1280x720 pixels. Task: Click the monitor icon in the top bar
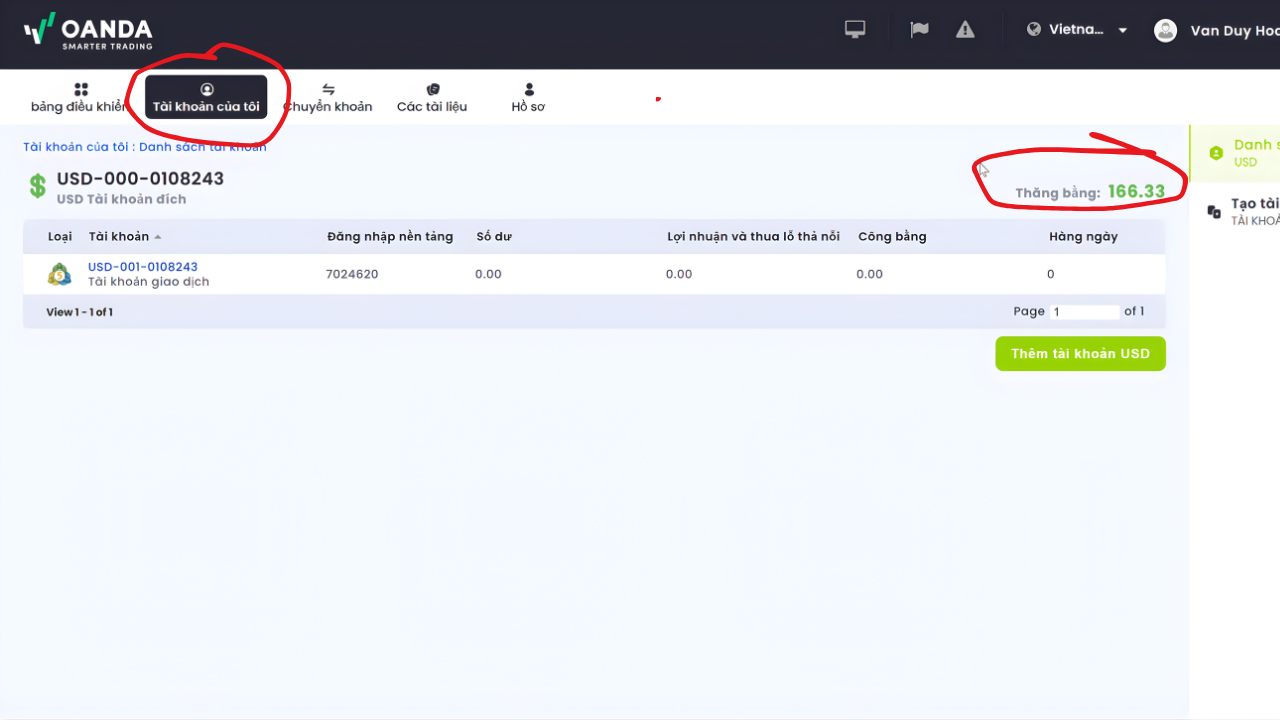(855, 30)
